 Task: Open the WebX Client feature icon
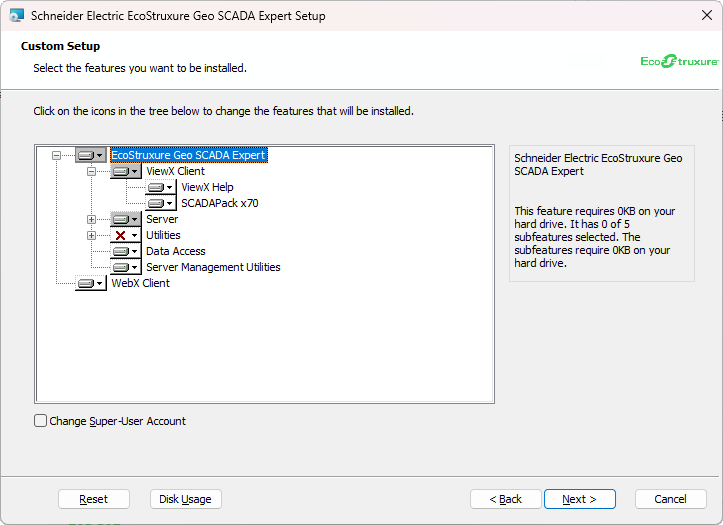pos(90,283)
